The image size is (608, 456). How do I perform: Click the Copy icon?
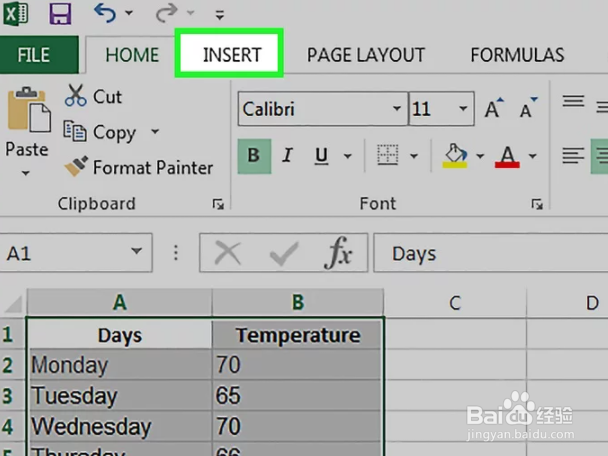76,131
